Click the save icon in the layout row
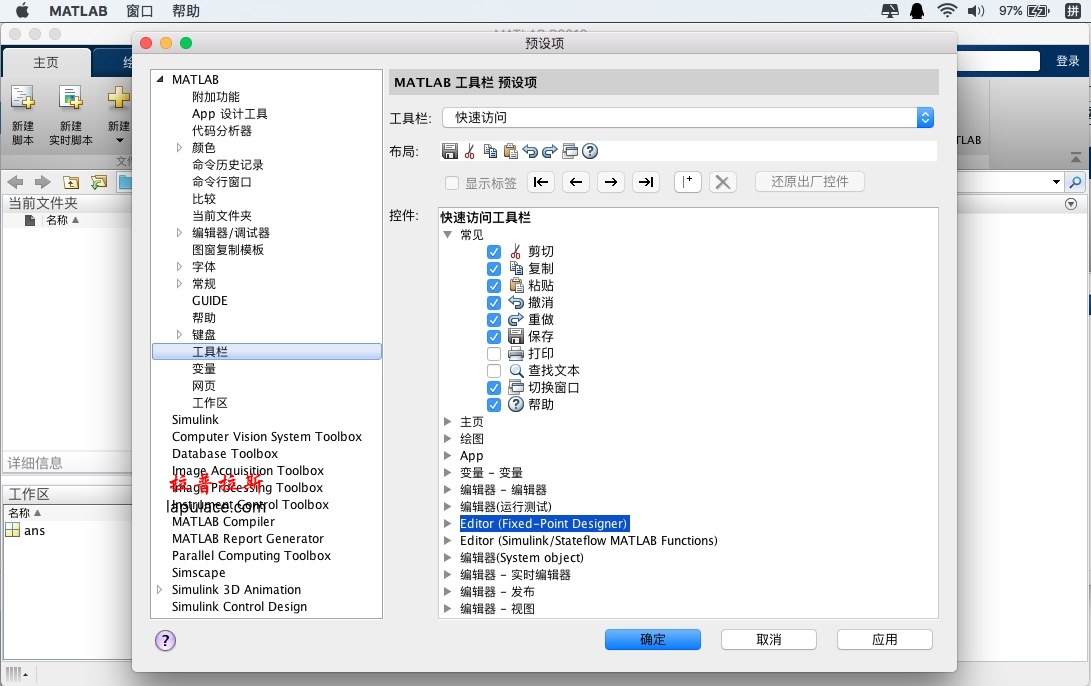 tap(449, 151)
